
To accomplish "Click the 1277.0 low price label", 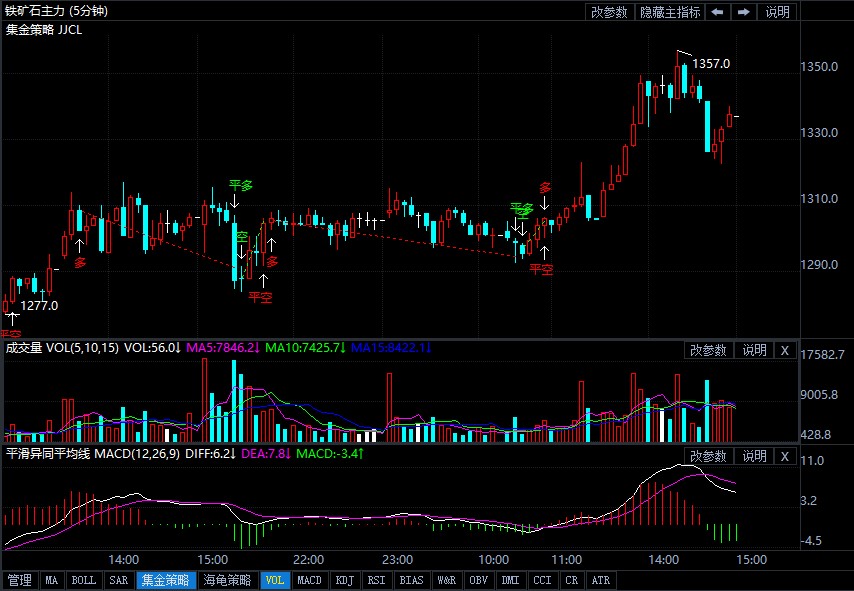I will click(39, 306).
